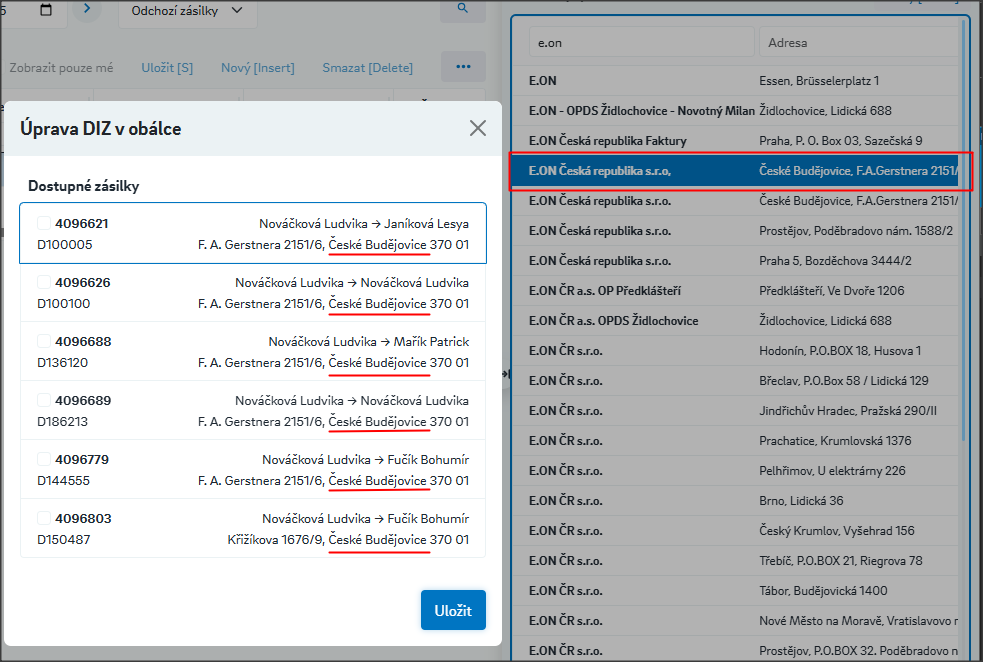983x662 pixels.
Task: Click the e.on name search field
Action: (x=640, y=43)
